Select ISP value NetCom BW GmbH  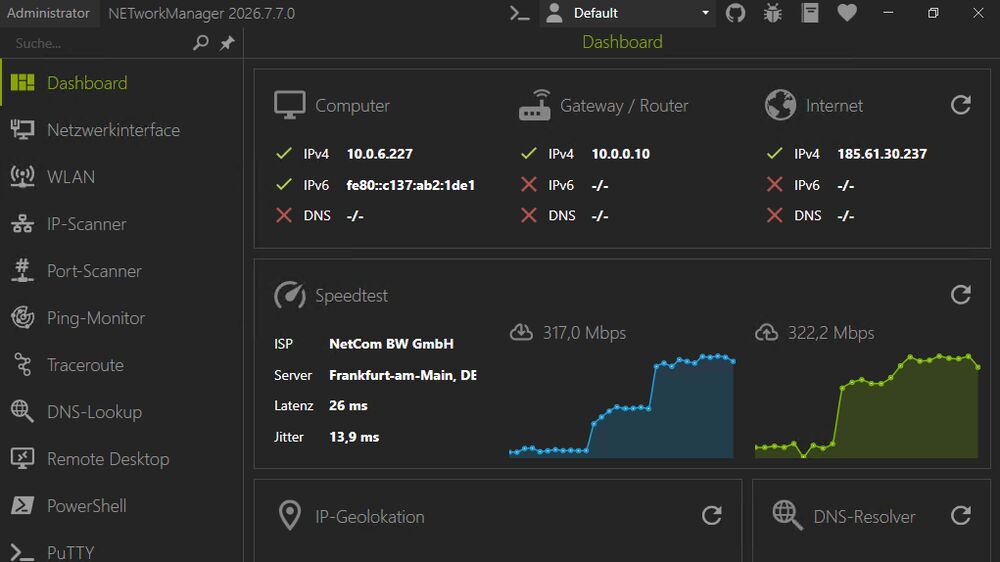(x=391, y=344)
